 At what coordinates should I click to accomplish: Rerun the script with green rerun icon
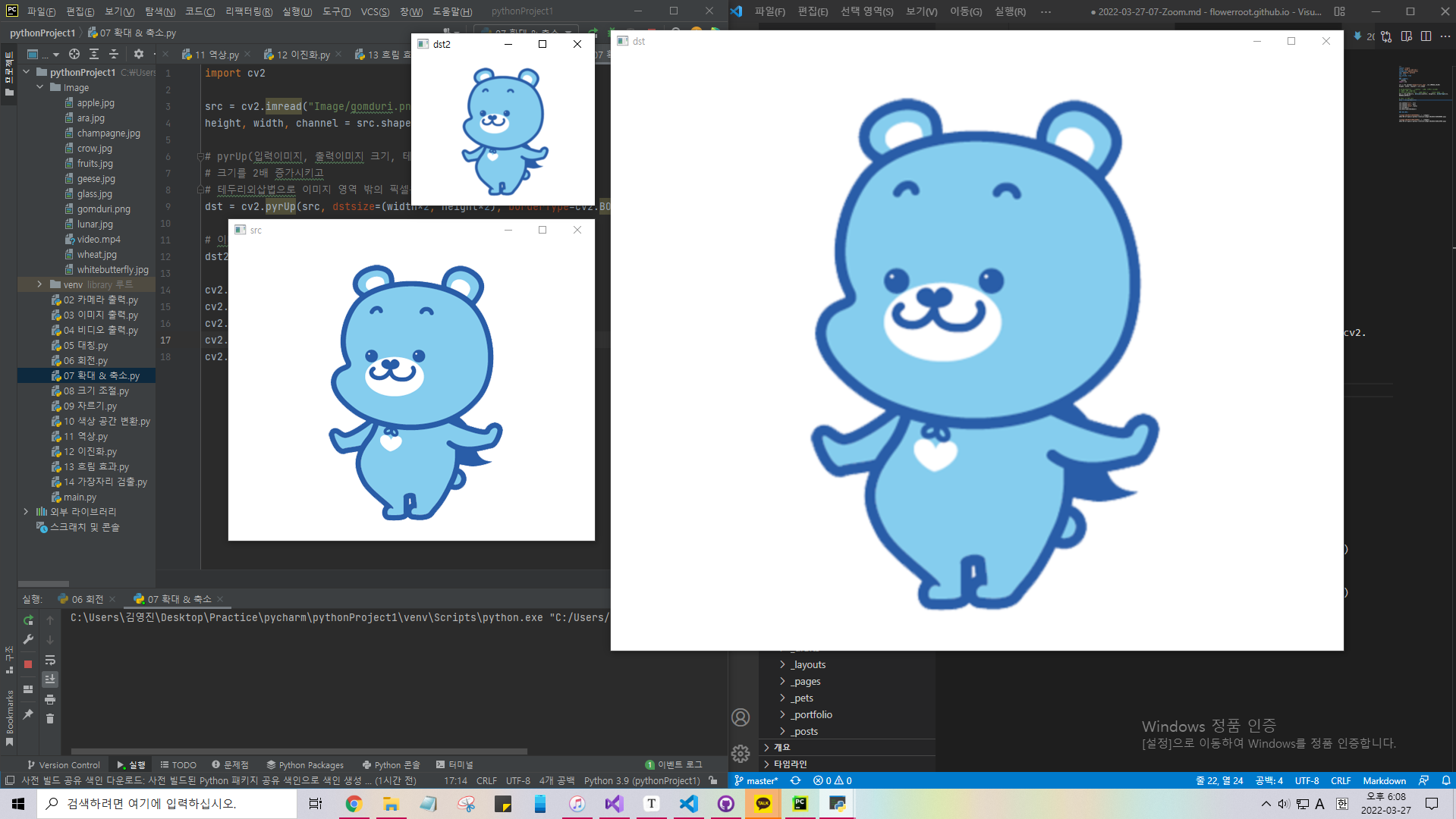(28, 620)
